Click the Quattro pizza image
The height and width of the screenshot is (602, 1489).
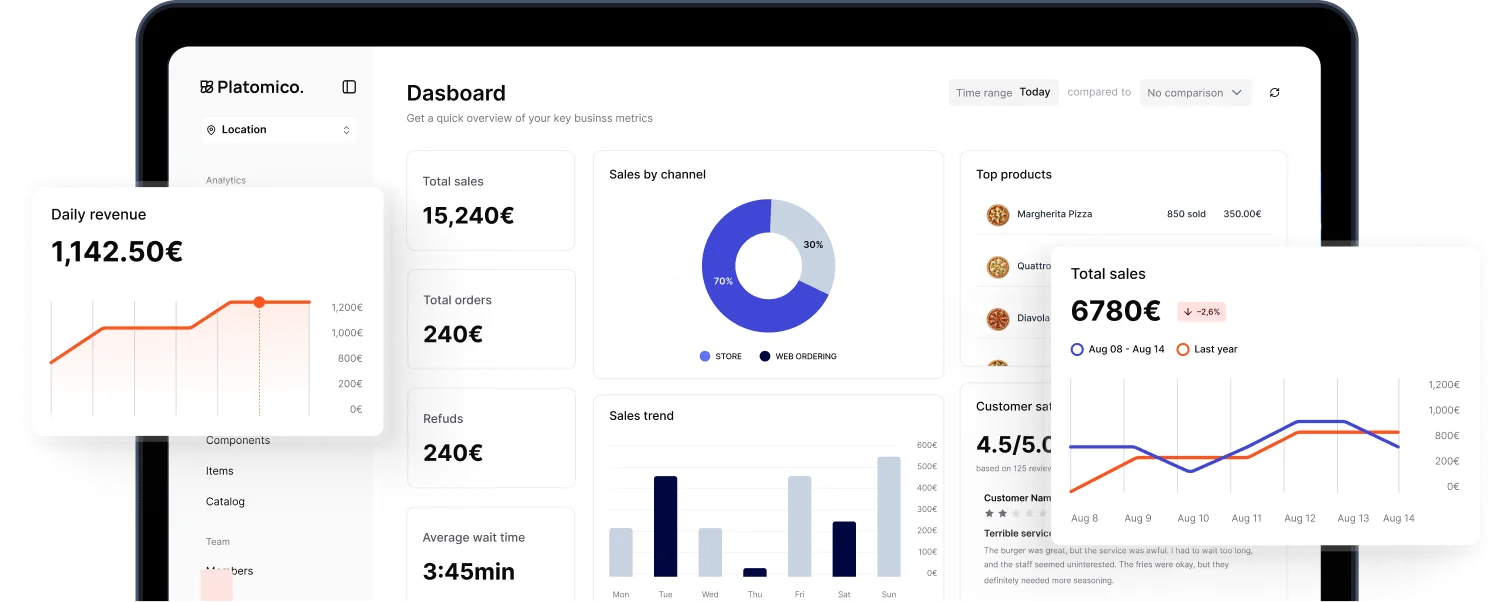[997, 266]
